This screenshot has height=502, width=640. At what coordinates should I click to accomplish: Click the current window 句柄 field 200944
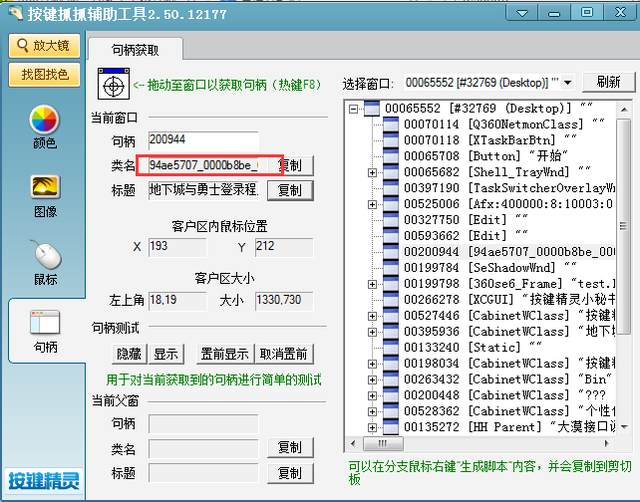coord(203,141)
